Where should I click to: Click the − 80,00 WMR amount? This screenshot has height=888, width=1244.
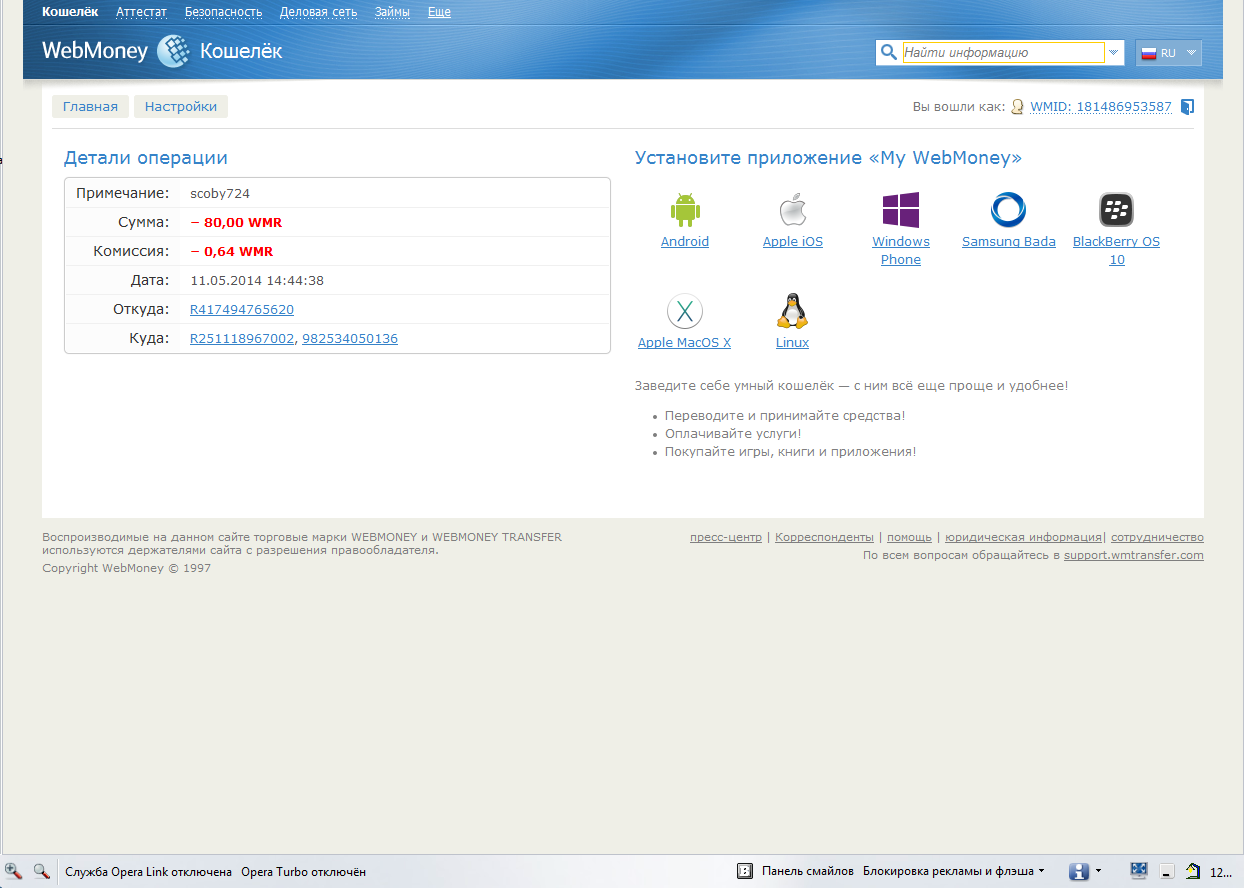[236, 223]
